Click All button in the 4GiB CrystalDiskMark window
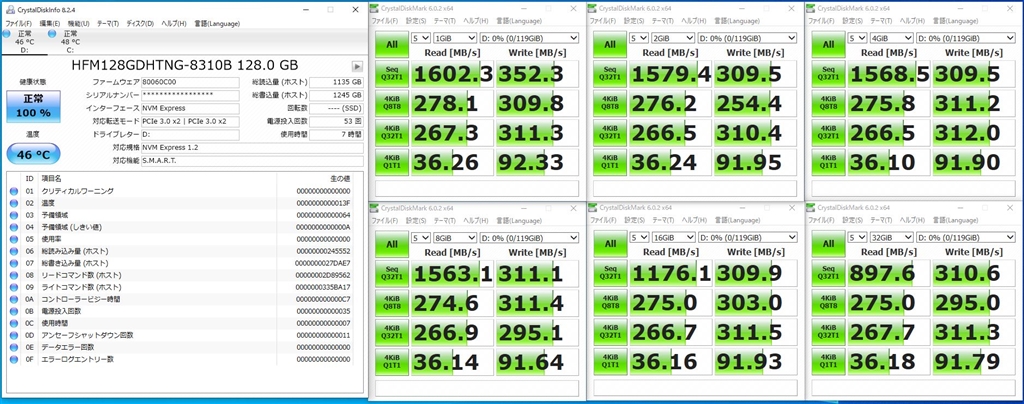The width and height of the screenshot is (1024, 404). (828, 44)
